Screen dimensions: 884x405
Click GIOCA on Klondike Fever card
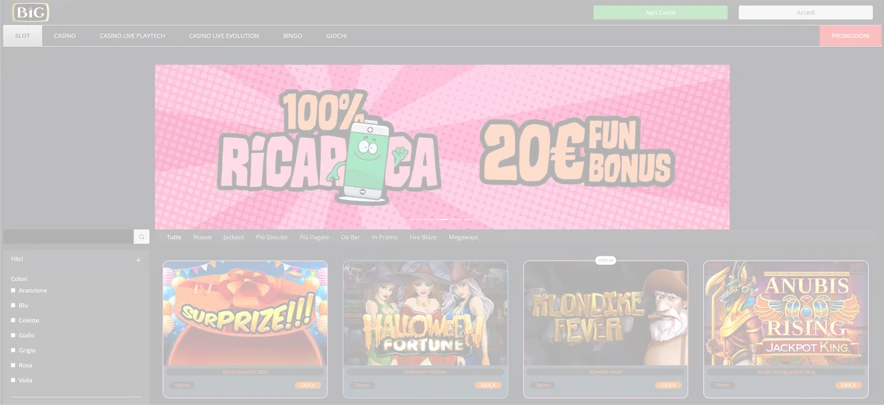pos(668,385)
